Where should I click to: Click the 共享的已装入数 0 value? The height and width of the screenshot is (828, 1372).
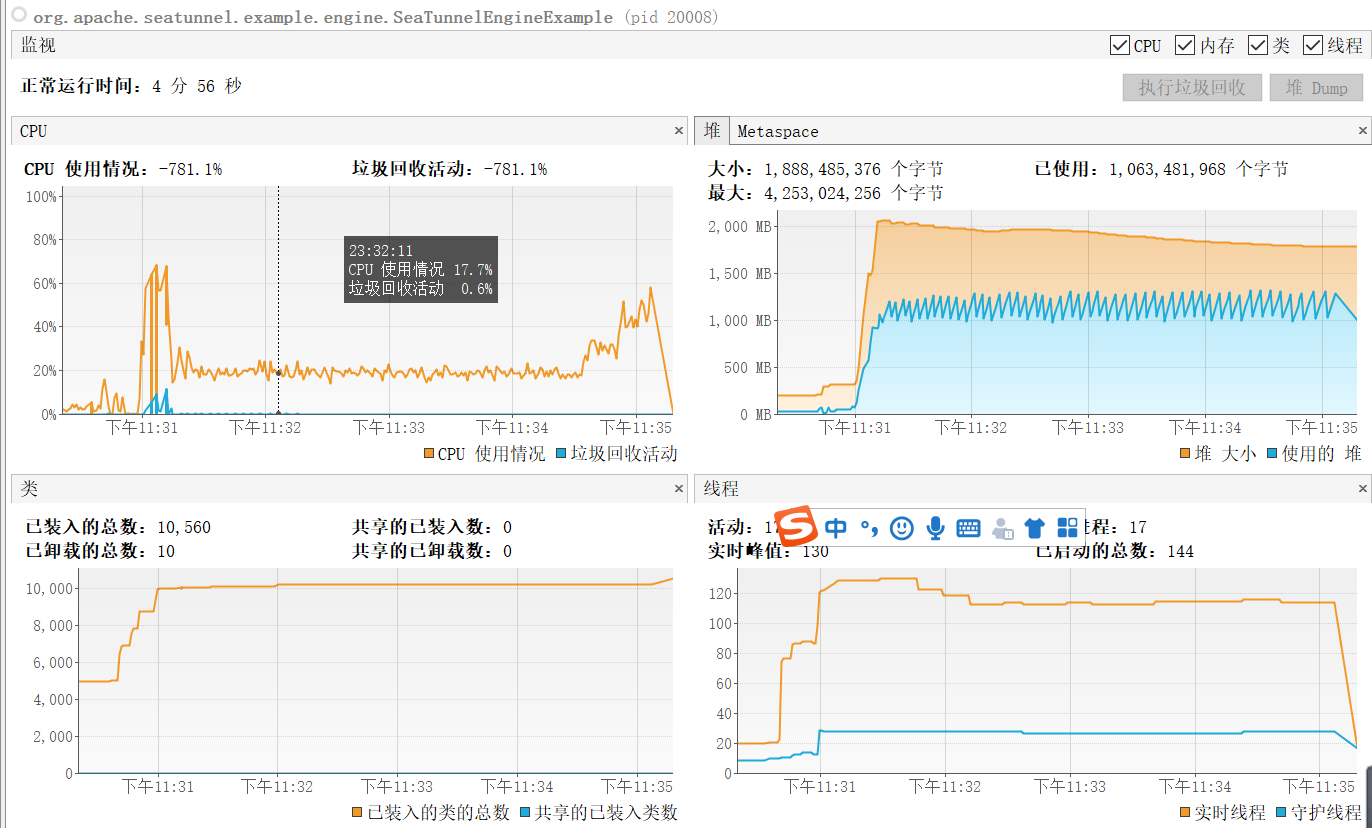[x=507, y=527]
